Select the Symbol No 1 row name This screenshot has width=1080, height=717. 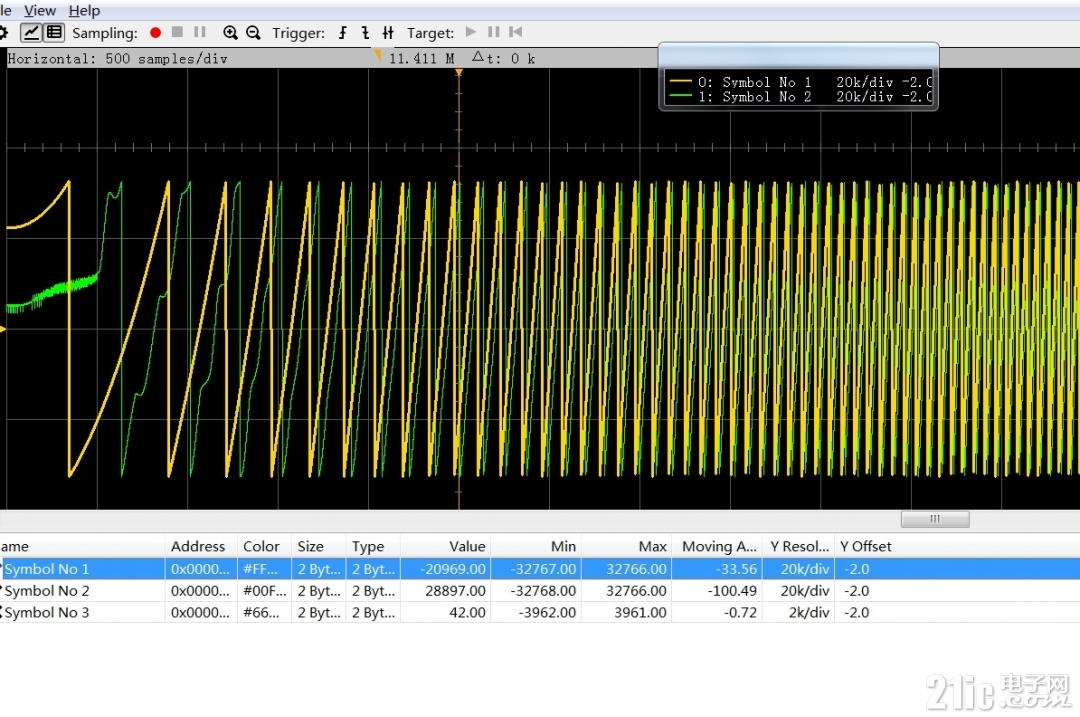tap(47, 569)
